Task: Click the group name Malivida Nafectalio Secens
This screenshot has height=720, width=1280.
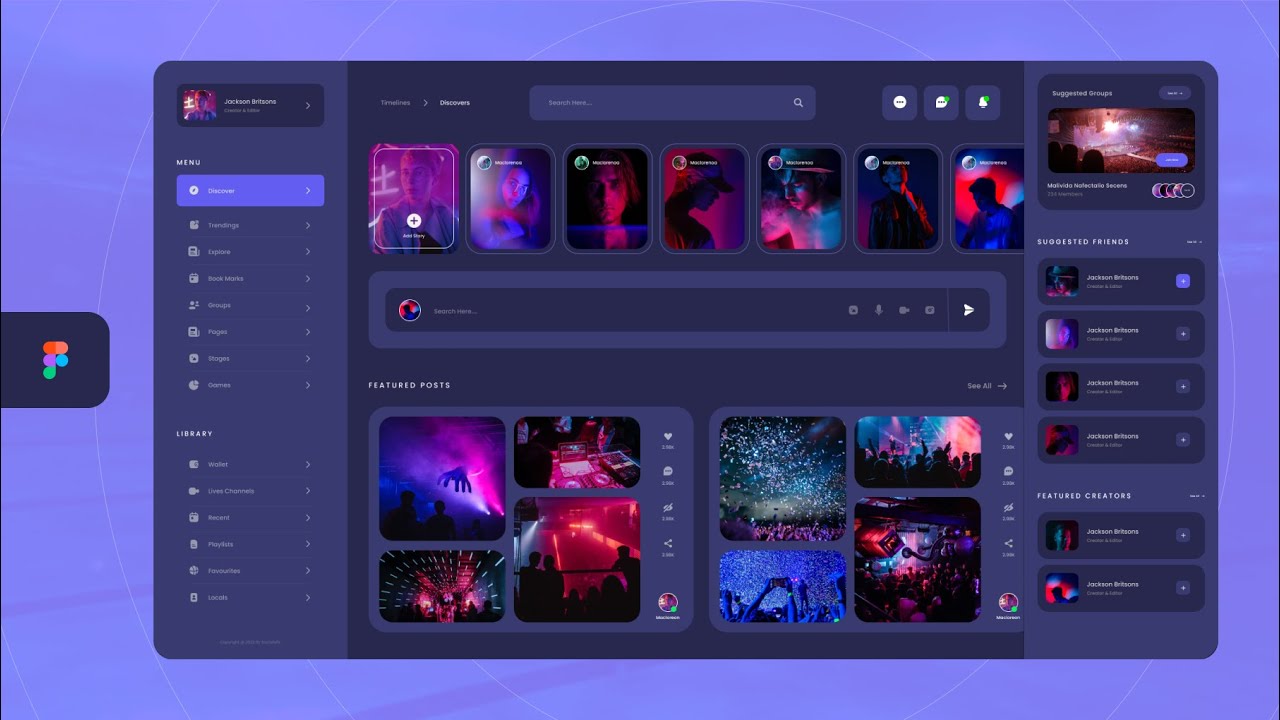Action: 1087,186
